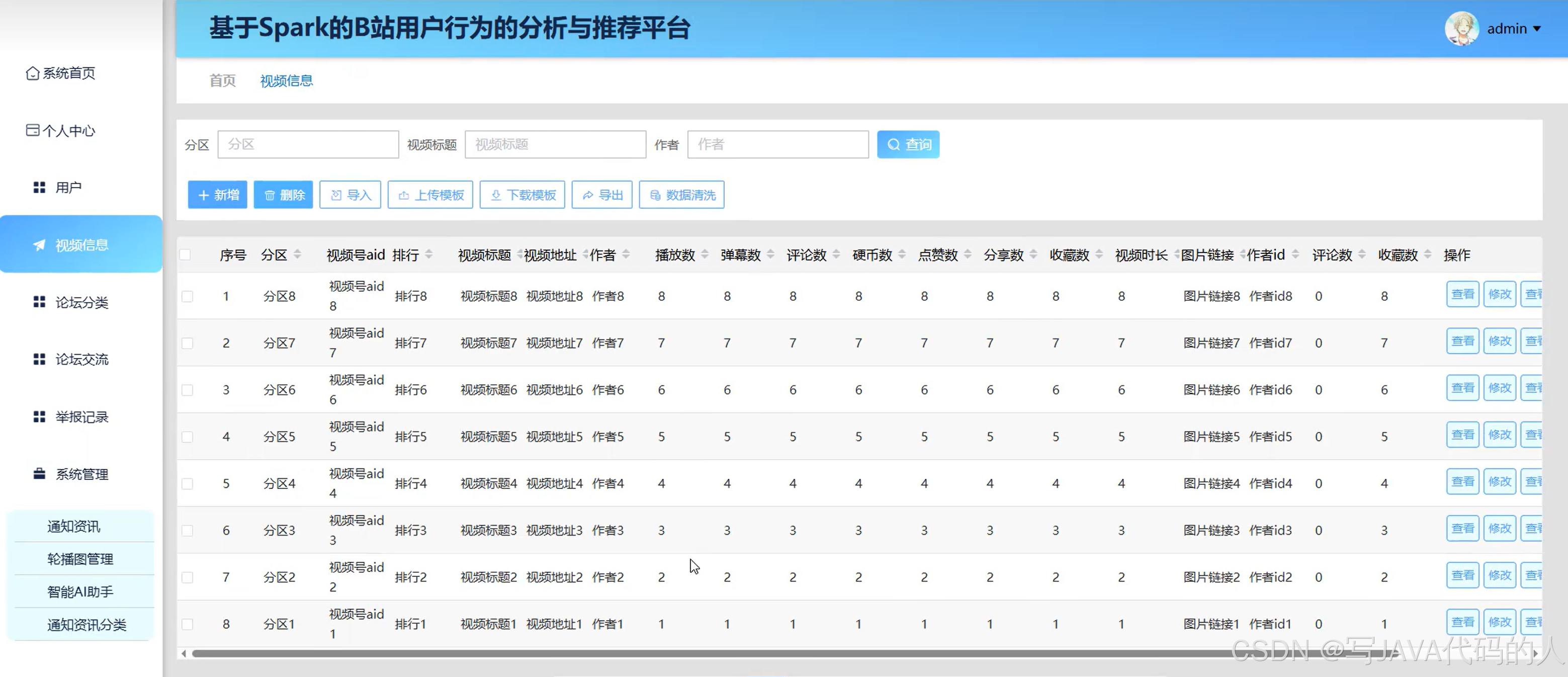The width and height of the screenshot is (1568, 677).
Task: Click the magnifier icon in 查询 button
Action: coord(894,144)
